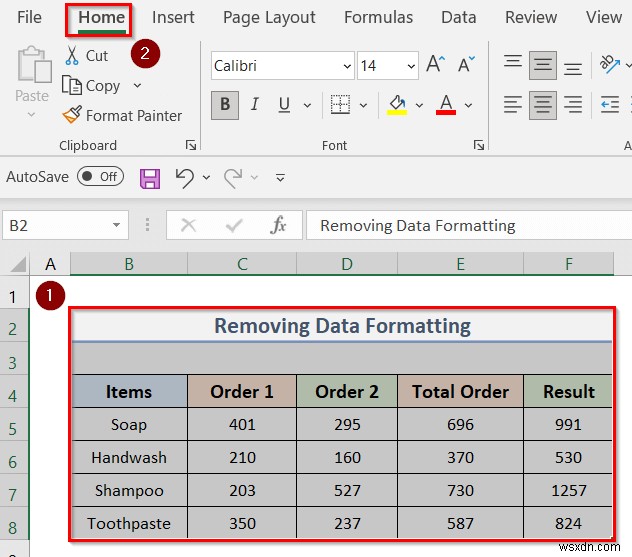Click the Decrease Indent icon
Viewport: 632px width, 557px height.
[610, 105]
